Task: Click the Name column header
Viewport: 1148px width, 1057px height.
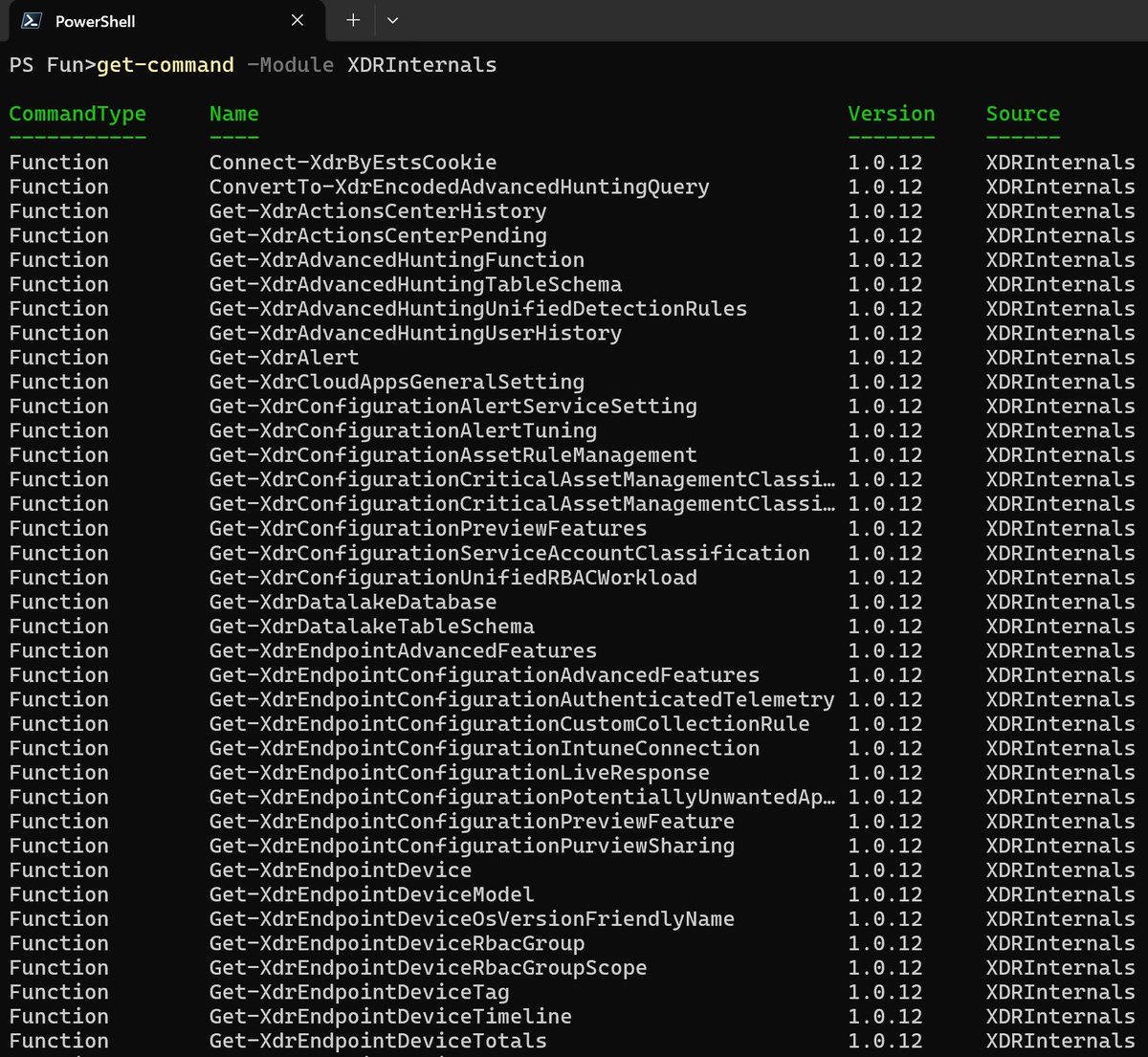Action: pyautogui.click(x=234, y=114)
